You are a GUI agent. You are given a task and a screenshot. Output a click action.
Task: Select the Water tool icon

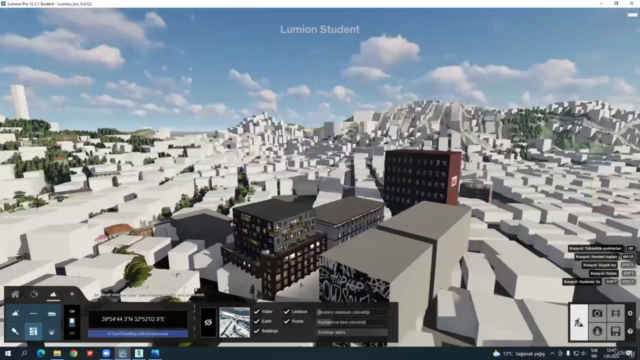pyautogui.click(x=33, y=313)
